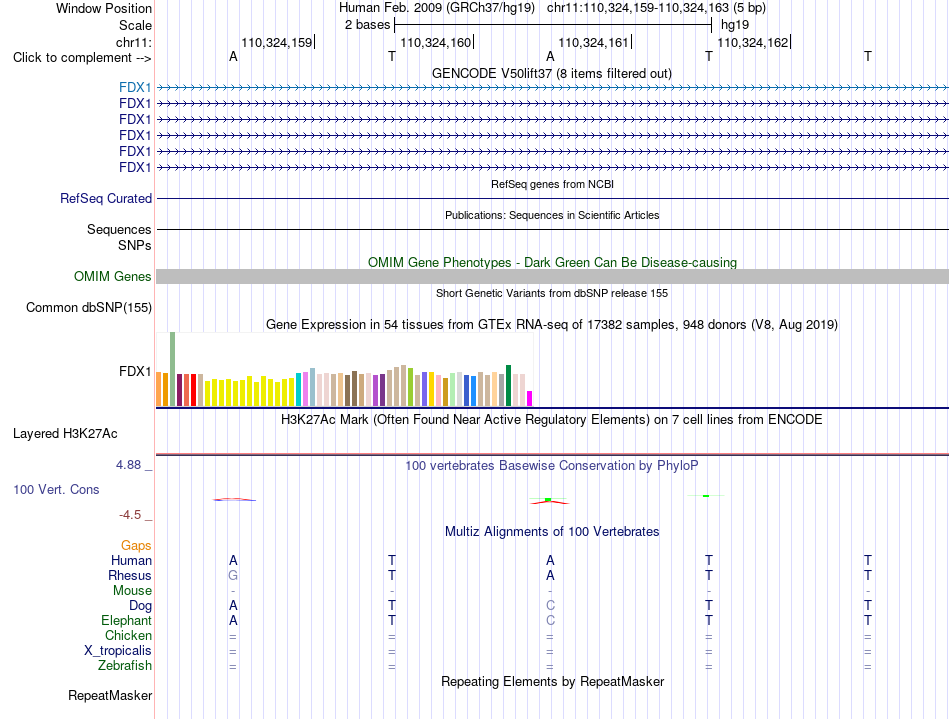Open 'RefSeq genes from NCBI' track title

pos(552,184)
